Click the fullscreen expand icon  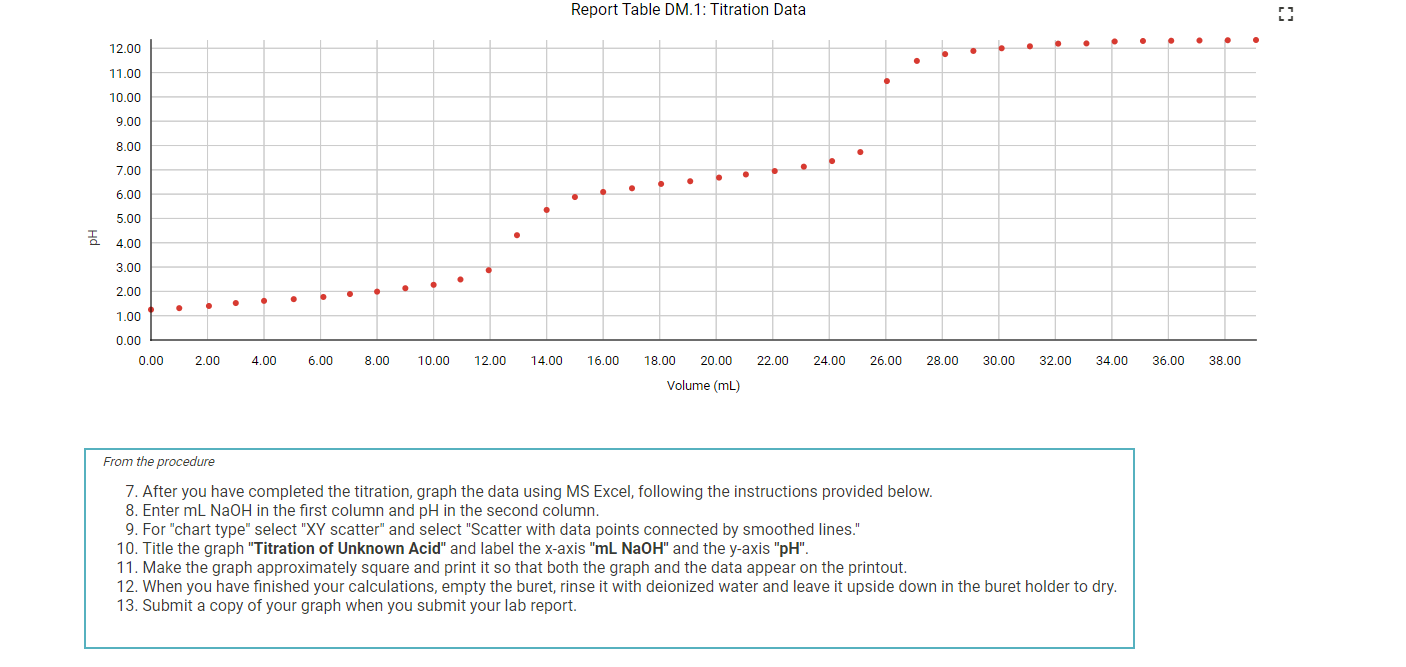click(x=1286, y=14)
